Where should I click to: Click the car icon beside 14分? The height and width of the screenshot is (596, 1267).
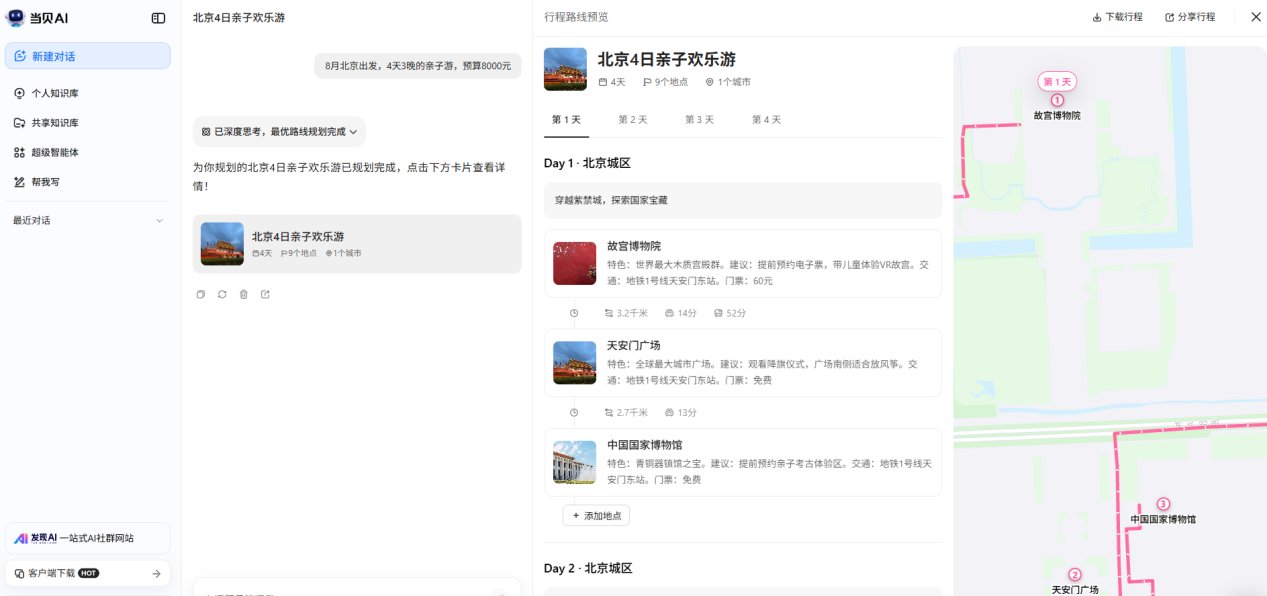pyautogui.click(x=669, y=313)
